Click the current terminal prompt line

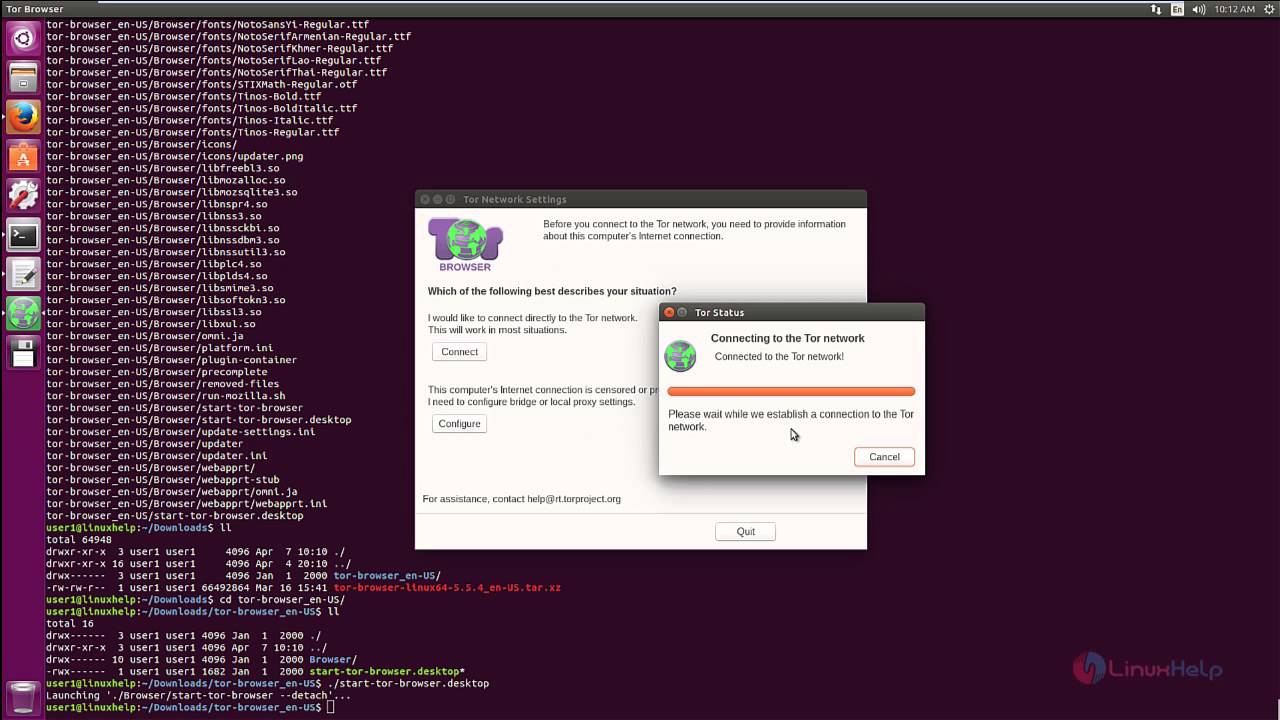pos(190,708)
